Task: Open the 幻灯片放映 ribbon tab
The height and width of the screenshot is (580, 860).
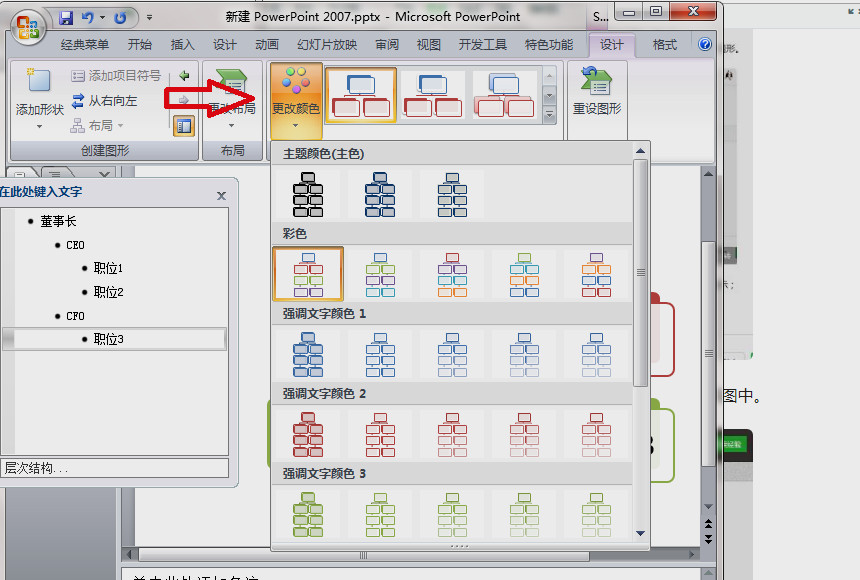Action: [x=326, y=45]
